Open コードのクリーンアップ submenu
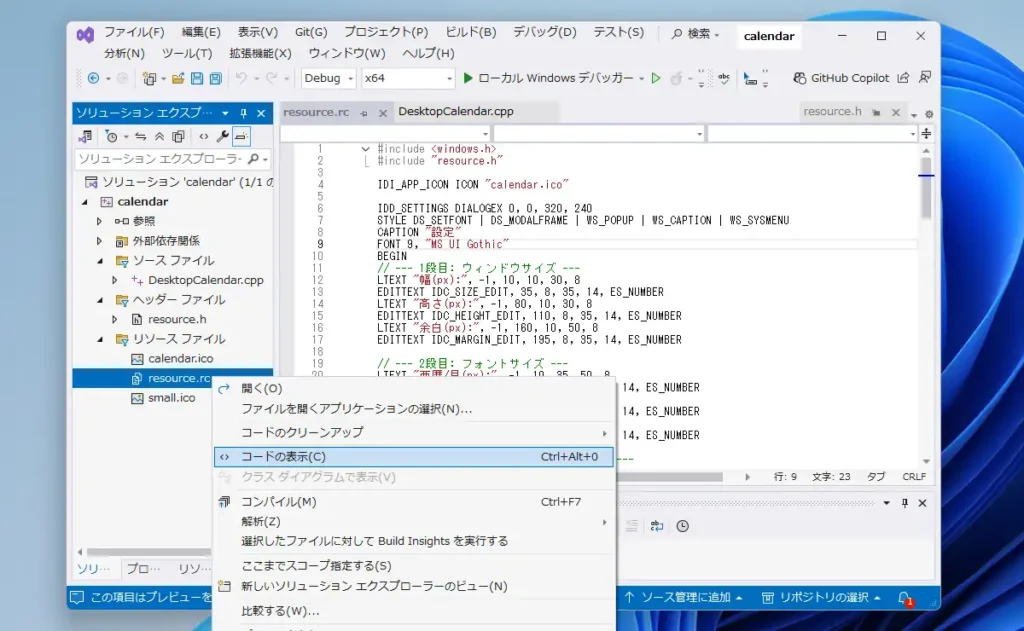 coord(413,432)
